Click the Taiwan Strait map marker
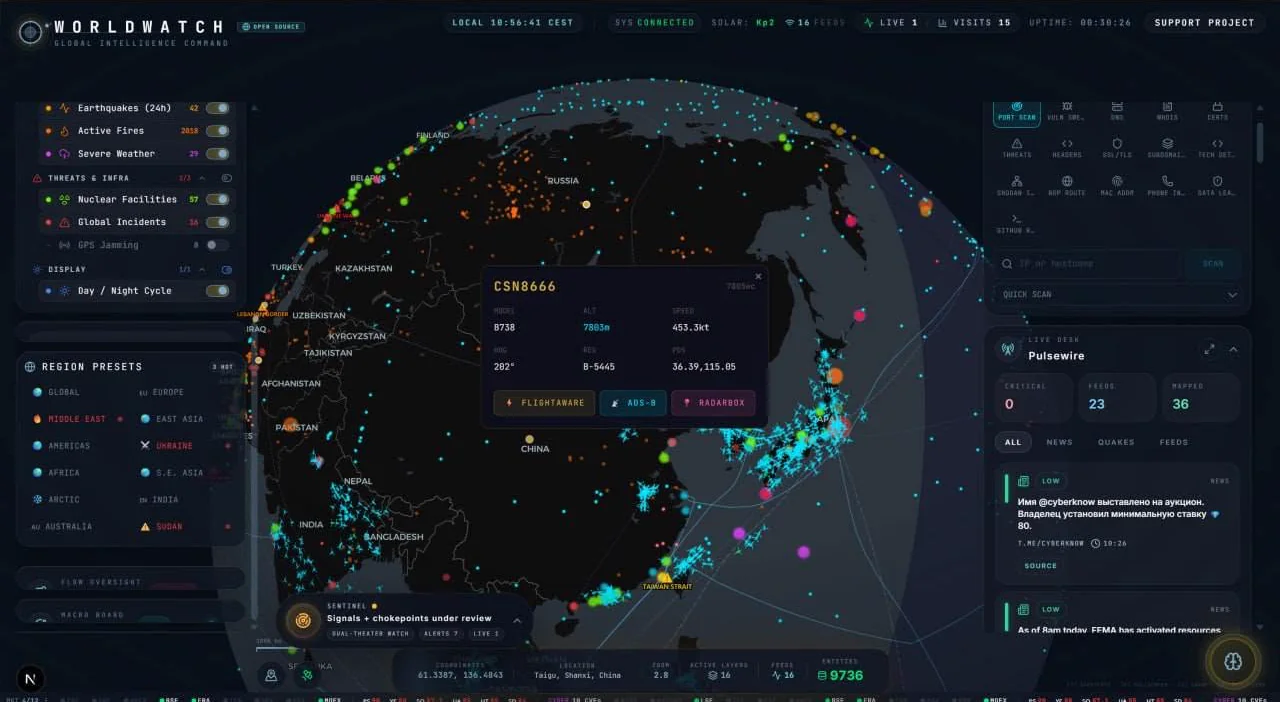Image resolution: width=1280 pixels, height=702 pixels. 664,578
